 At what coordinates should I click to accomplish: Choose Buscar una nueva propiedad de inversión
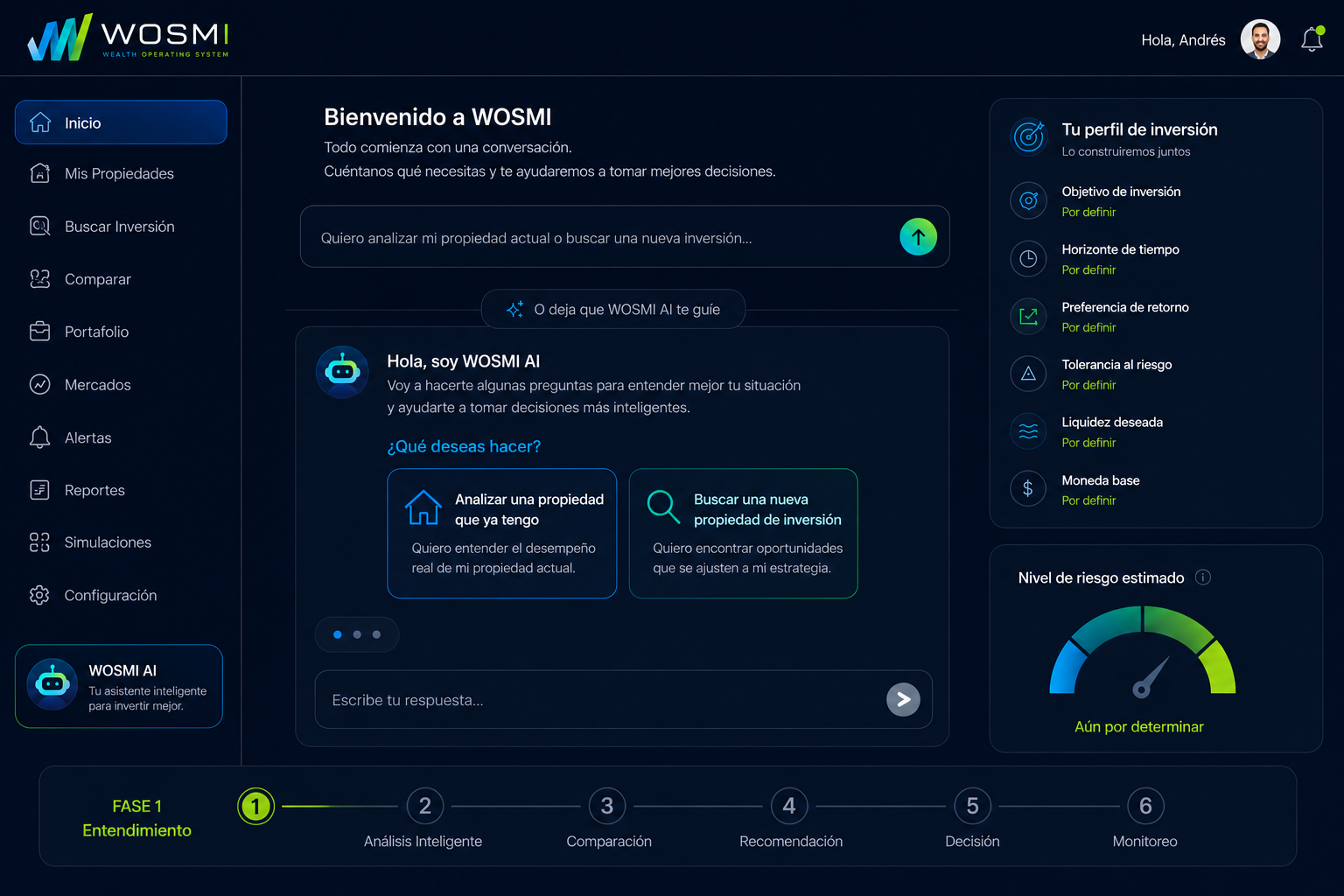point(744,534)
